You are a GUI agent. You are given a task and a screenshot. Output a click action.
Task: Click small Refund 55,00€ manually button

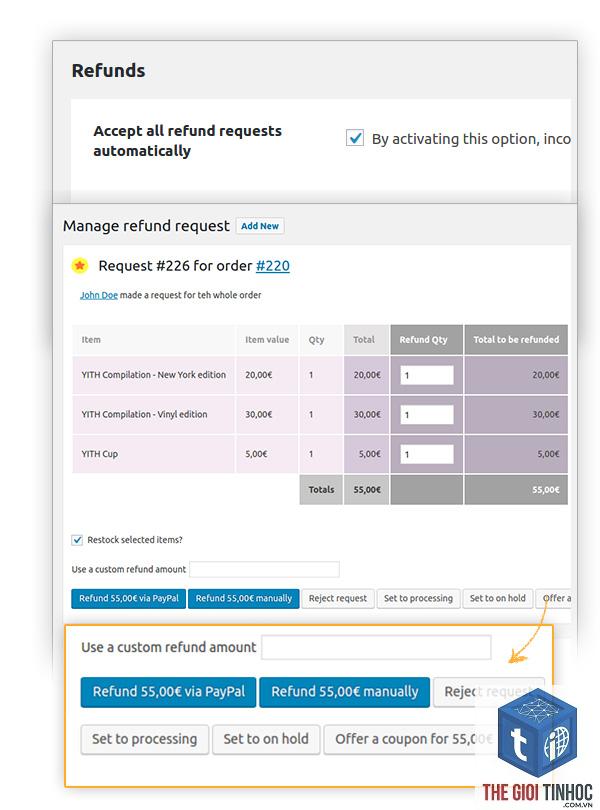click(243, 598)
